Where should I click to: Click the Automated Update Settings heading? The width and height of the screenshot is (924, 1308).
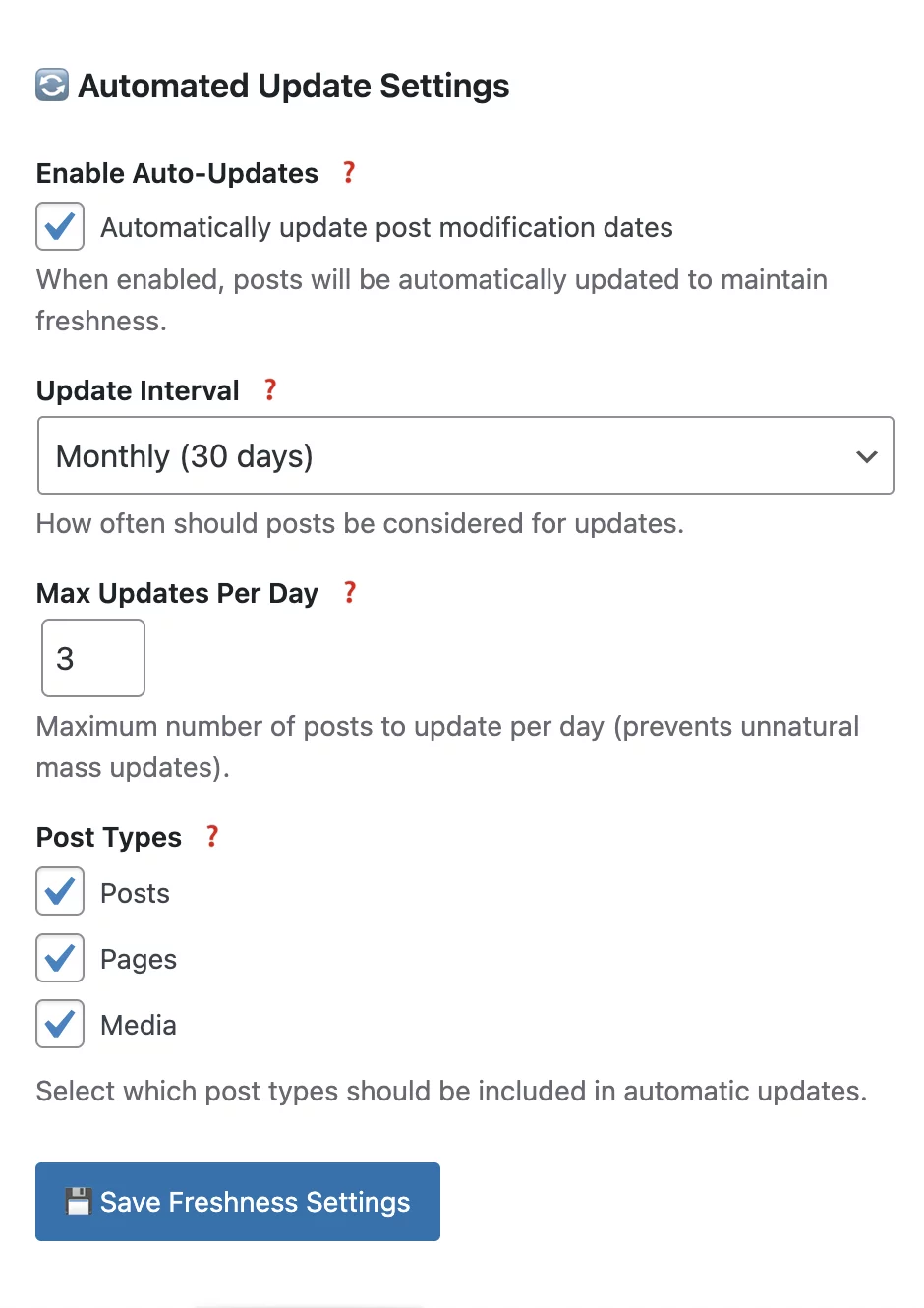point(293,87)
